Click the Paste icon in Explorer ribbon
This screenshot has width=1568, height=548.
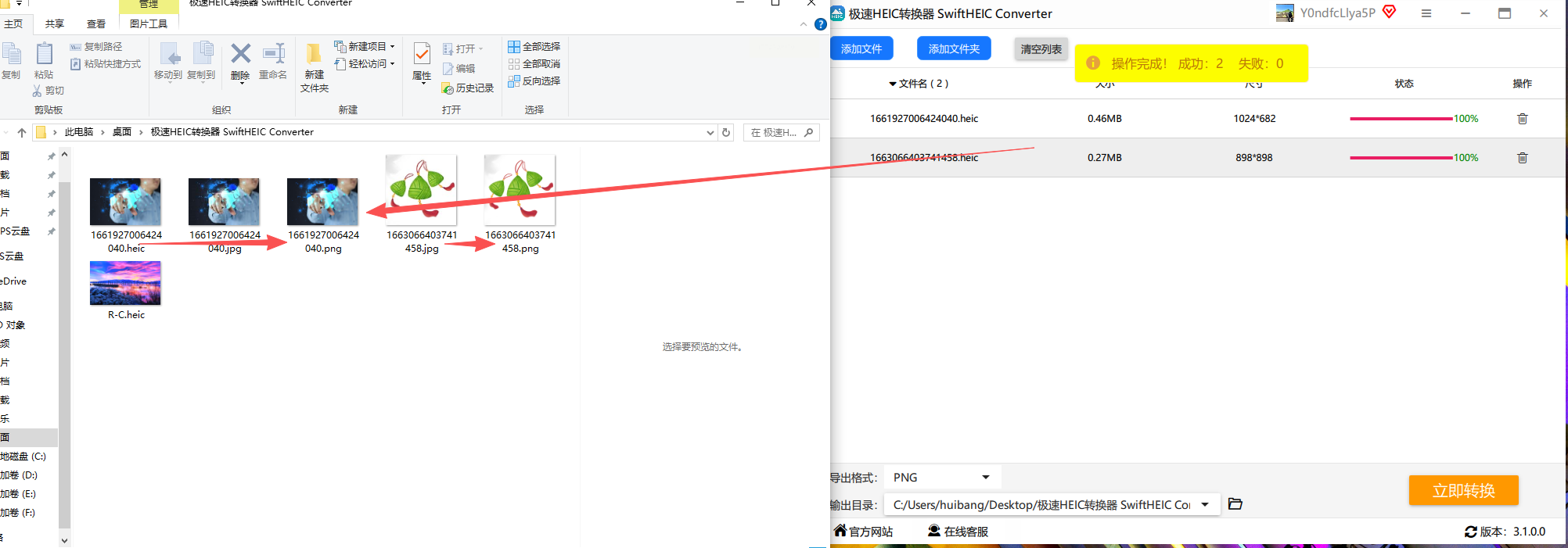pos(44,54)
